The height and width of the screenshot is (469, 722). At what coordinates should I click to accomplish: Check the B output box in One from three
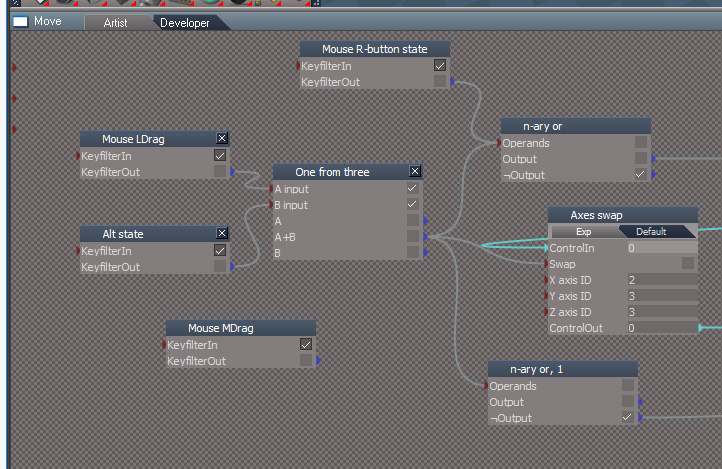click(413, 253)
